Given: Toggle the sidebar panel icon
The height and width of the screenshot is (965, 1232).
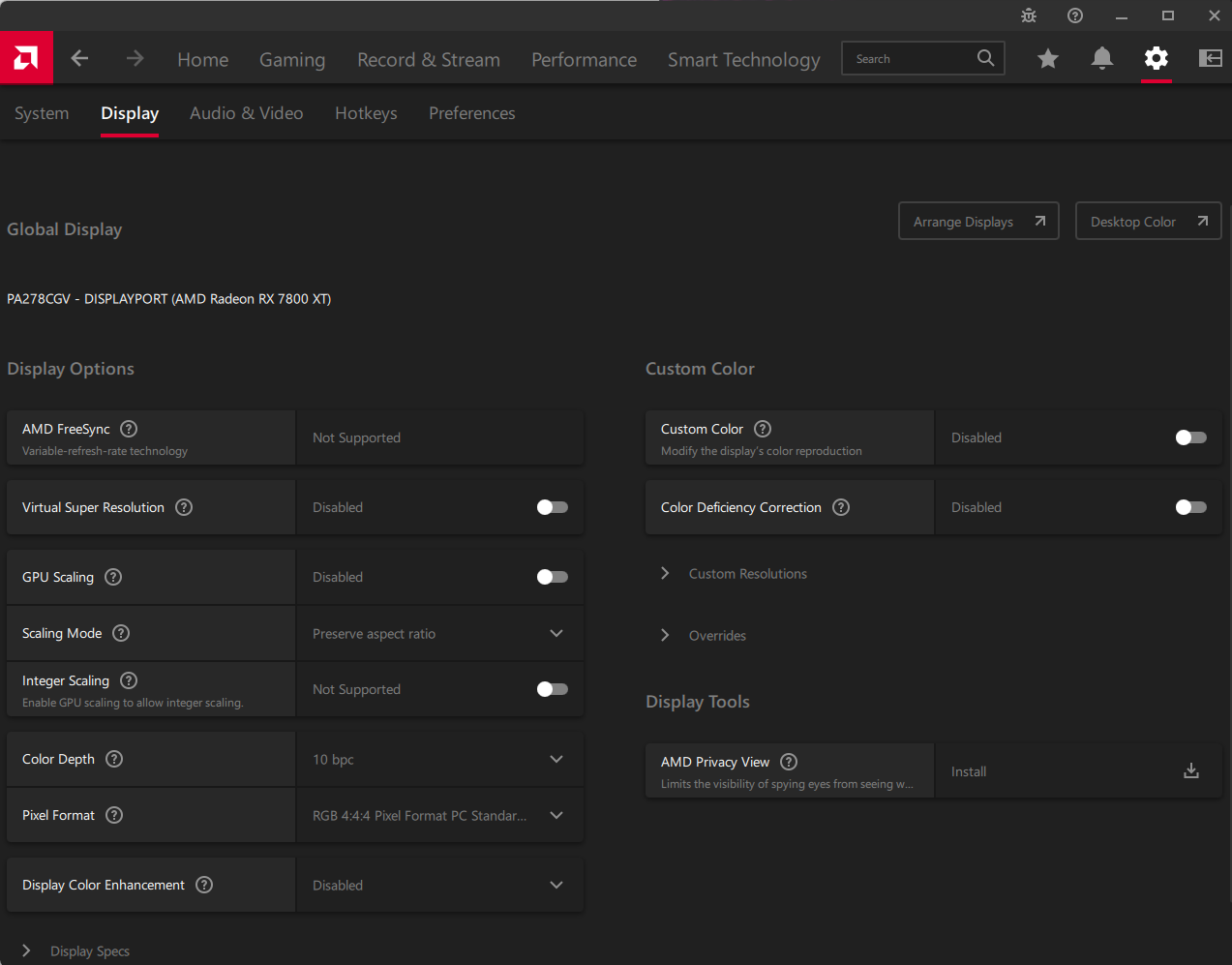Looking at the screenshot, I should point(1210,58).
